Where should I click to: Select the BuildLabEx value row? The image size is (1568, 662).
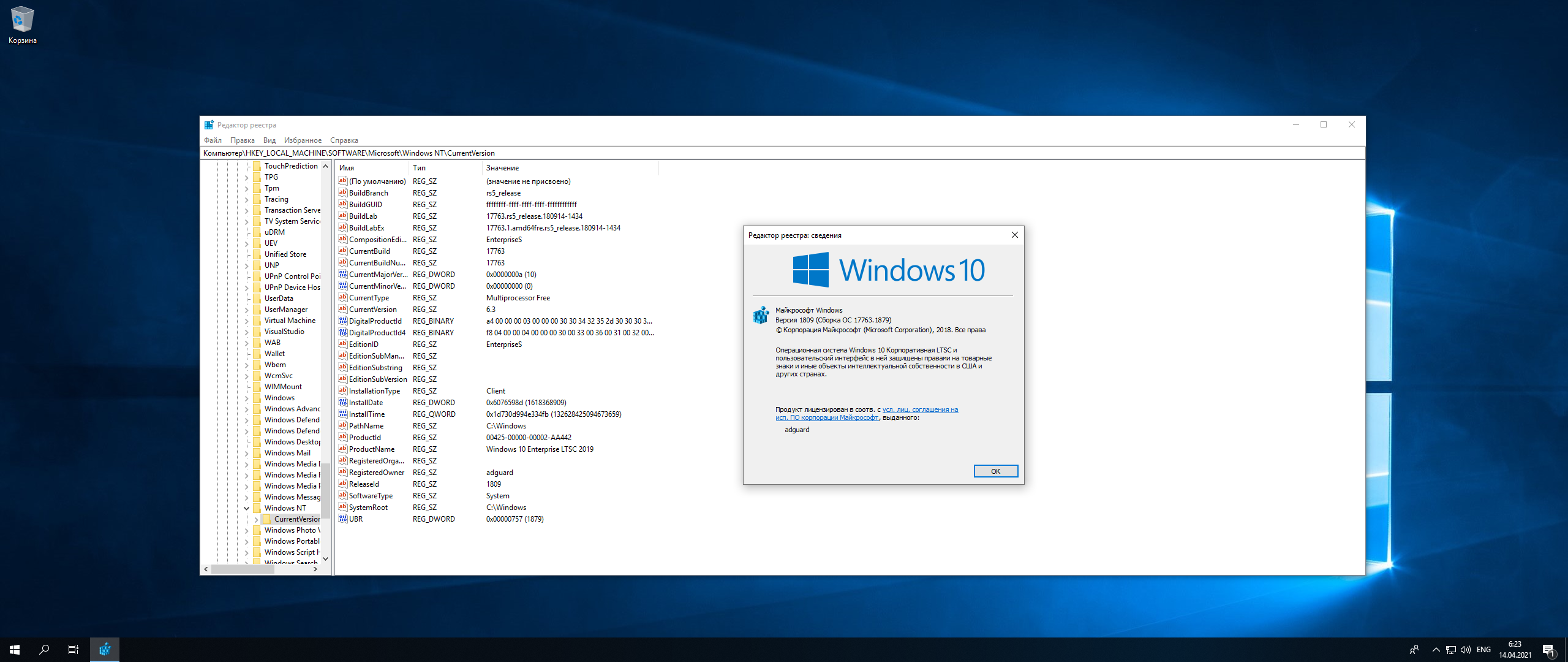[497, 228]
